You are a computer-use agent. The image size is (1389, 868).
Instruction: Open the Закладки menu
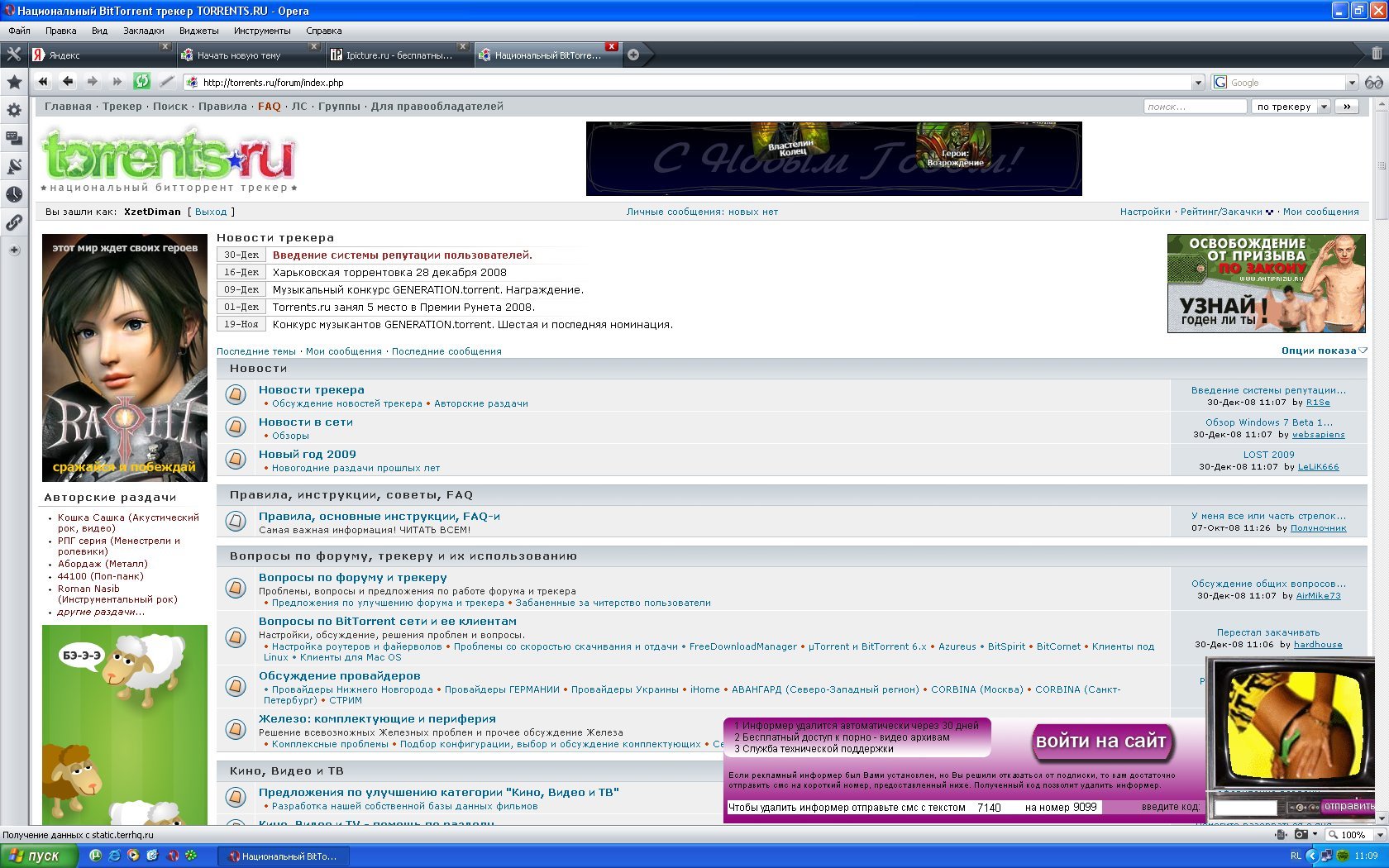coord(144,31)
